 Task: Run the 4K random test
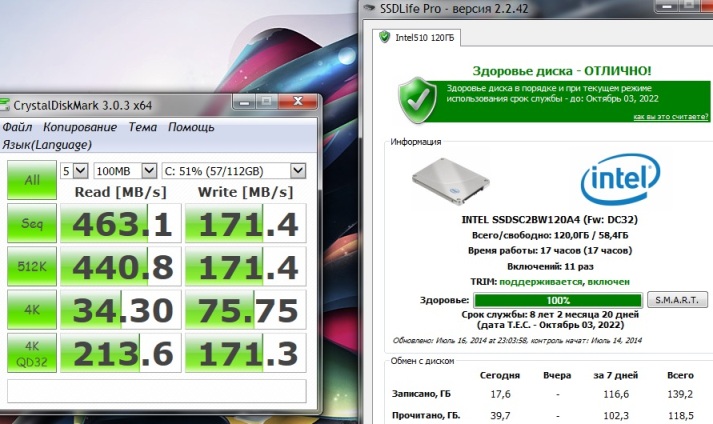coord(32,310)
